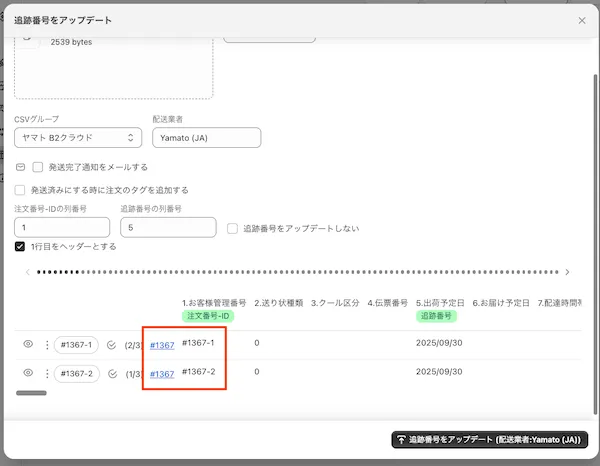Screen dimensions: 600x466
Task: Click mail icon beside 発送完了通知 option
Action: (x=20, y=167)
